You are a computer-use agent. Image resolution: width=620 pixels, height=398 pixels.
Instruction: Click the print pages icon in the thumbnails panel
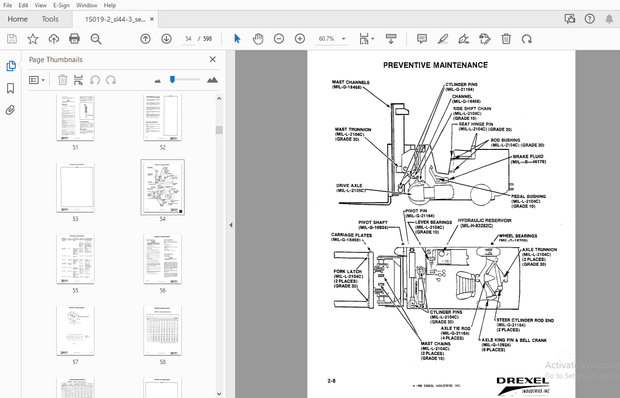78,80
